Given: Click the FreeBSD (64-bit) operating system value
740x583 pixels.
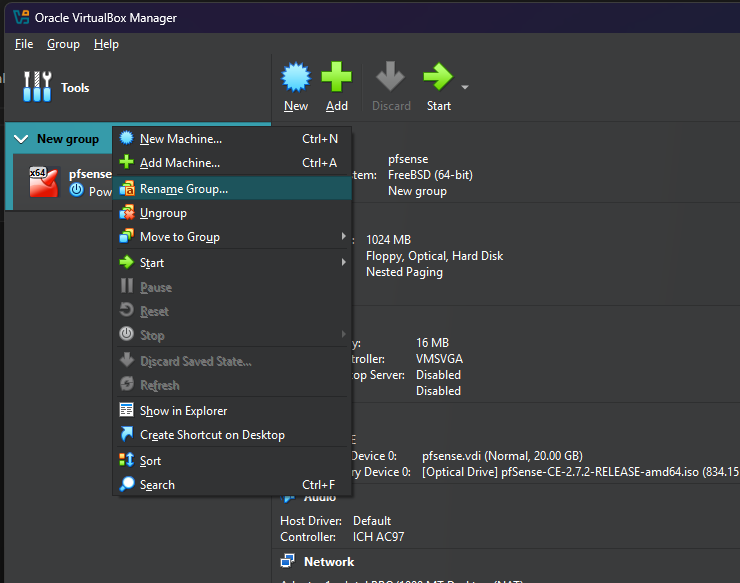Looking at the screenshot, I should [x=430, y=175].
